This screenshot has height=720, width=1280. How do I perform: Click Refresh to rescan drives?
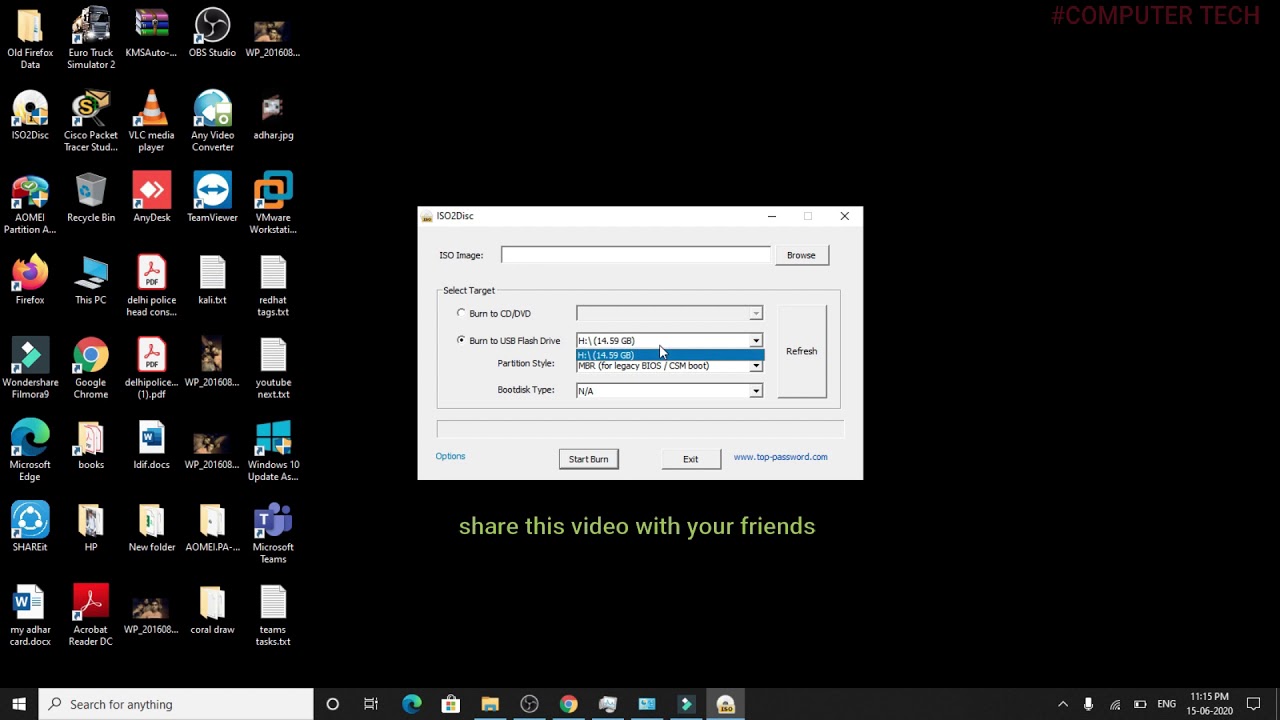pyautogui.click(x=802, y=351)
